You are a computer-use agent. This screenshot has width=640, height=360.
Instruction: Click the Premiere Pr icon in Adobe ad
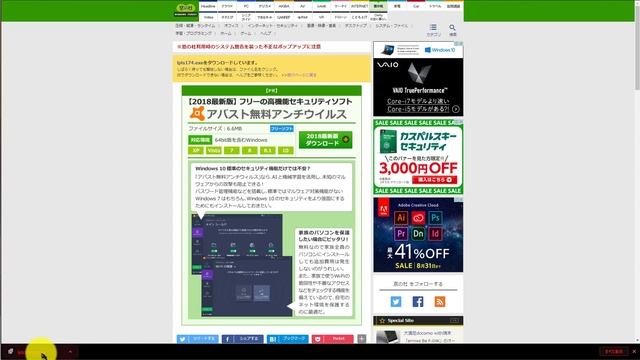pyautogui.click(x=401, y=233)
